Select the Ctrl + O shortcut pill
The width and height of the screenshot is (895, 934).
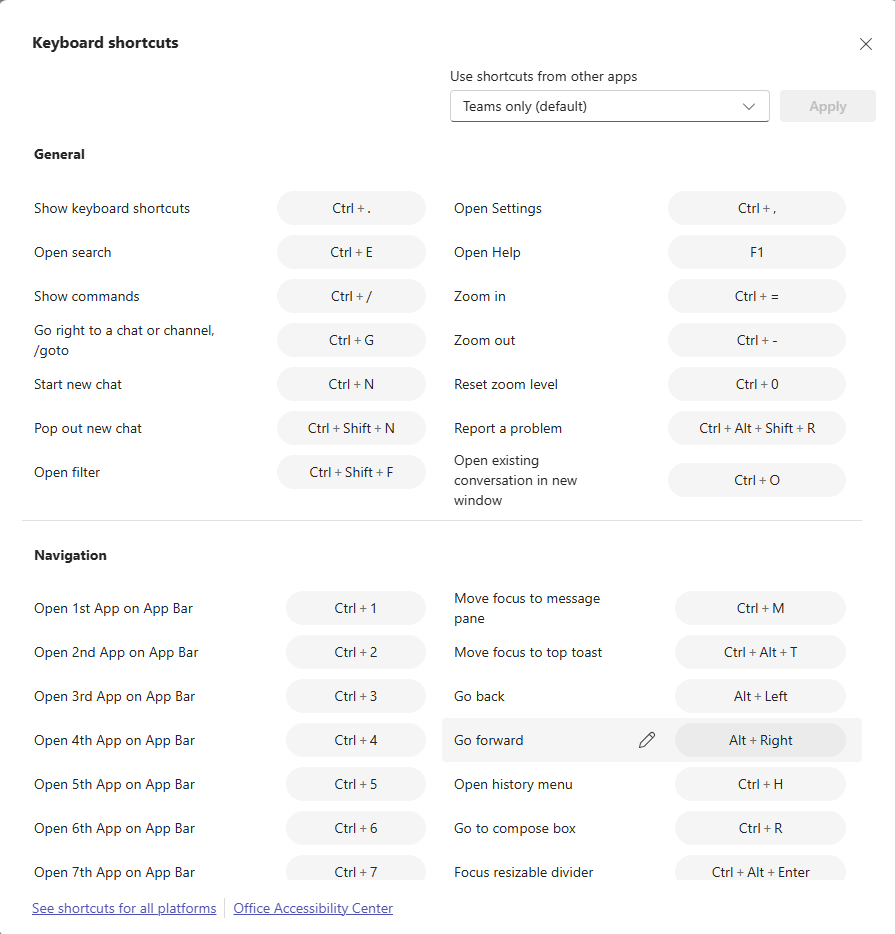(756, 480)
